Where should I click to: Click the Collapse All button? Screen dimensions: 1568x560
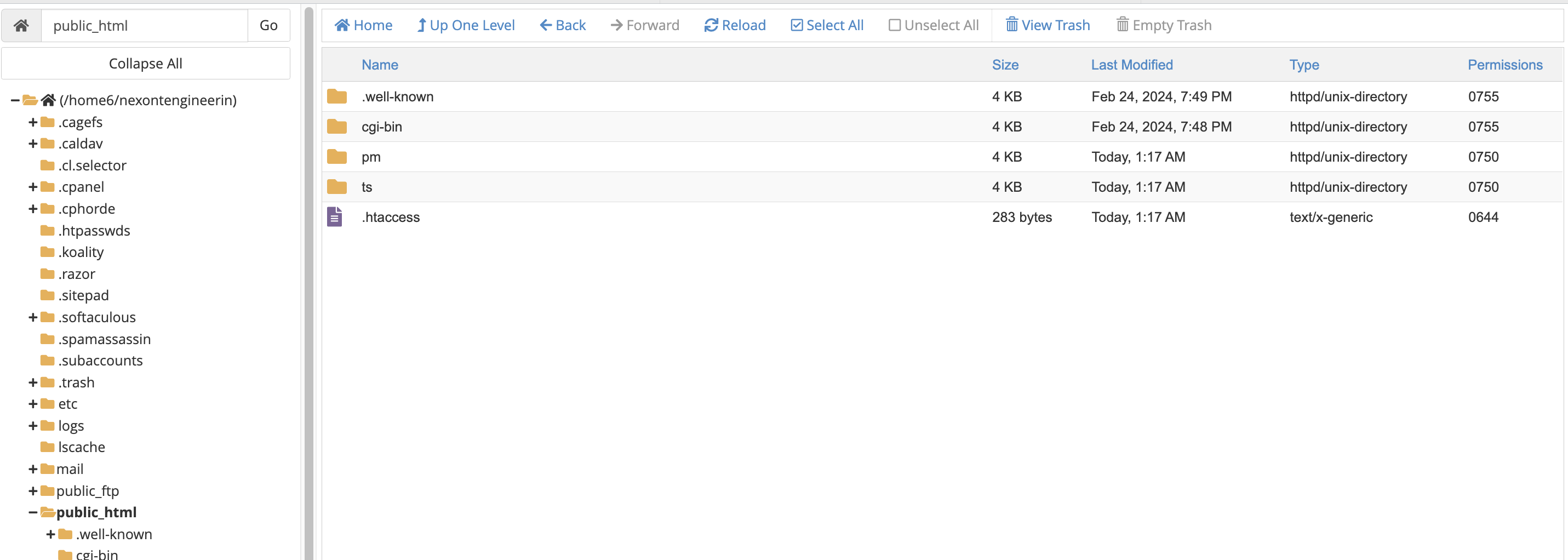point(146,64)
